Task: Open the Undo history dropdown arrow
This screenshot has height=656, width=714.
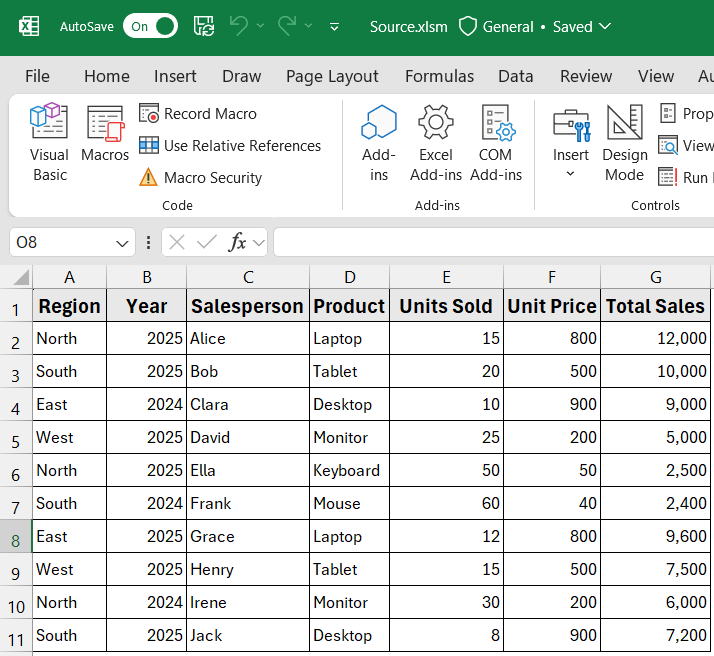Action: 261,27
